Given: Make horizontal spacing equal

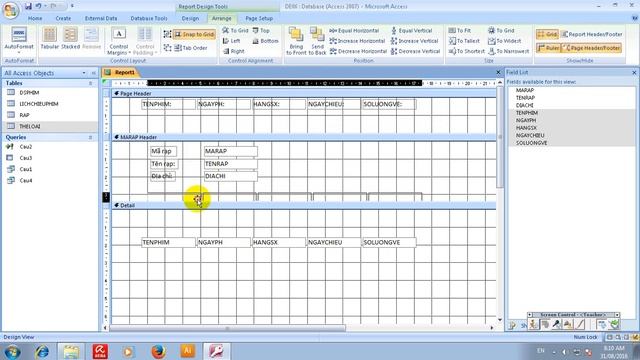Looking at the screenshot, I should tap(354, 31).
